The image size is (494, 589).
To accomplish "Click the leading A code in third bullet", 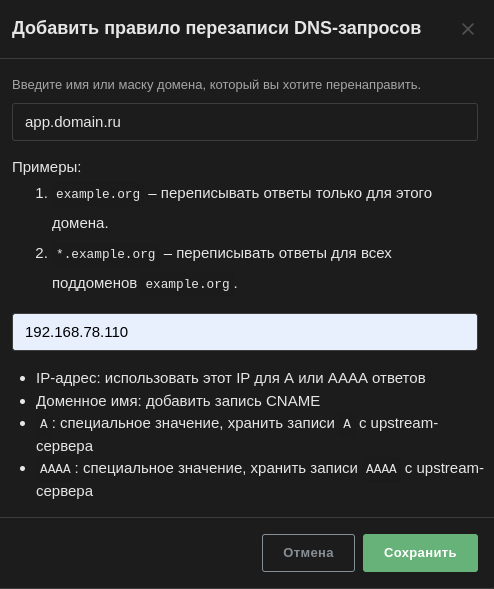I will pos(44,424).
